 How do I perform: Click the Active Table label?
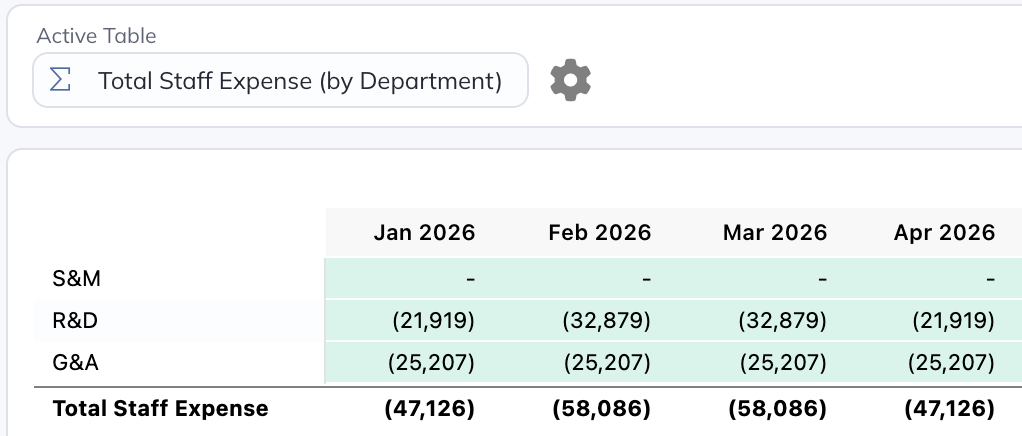96,36
